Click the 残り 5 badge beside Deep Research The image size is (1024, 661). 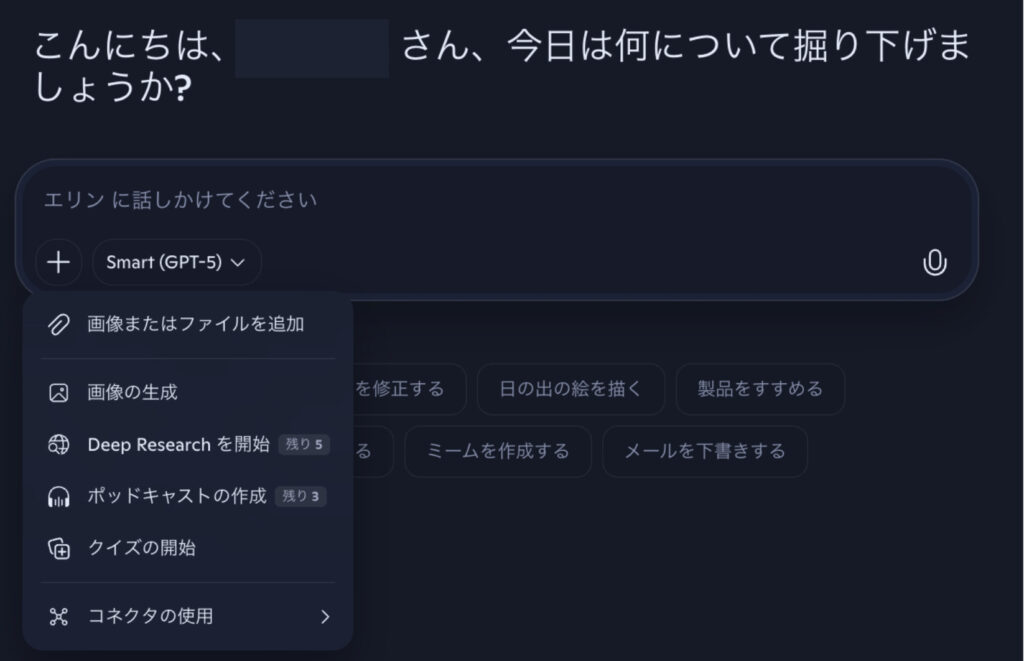coord(303,445)
